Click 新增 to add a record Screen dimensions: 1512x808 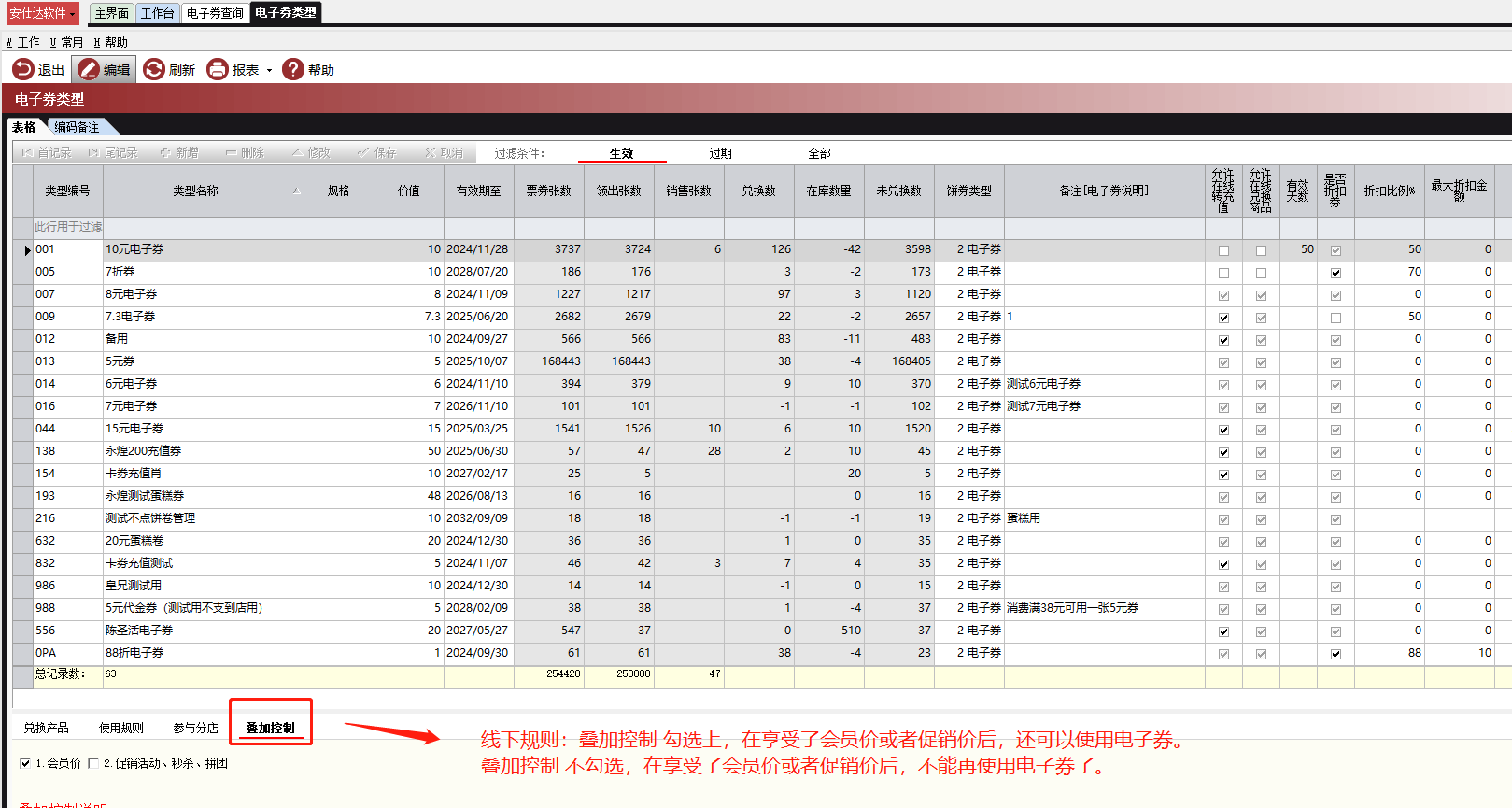tap(179, 152)
